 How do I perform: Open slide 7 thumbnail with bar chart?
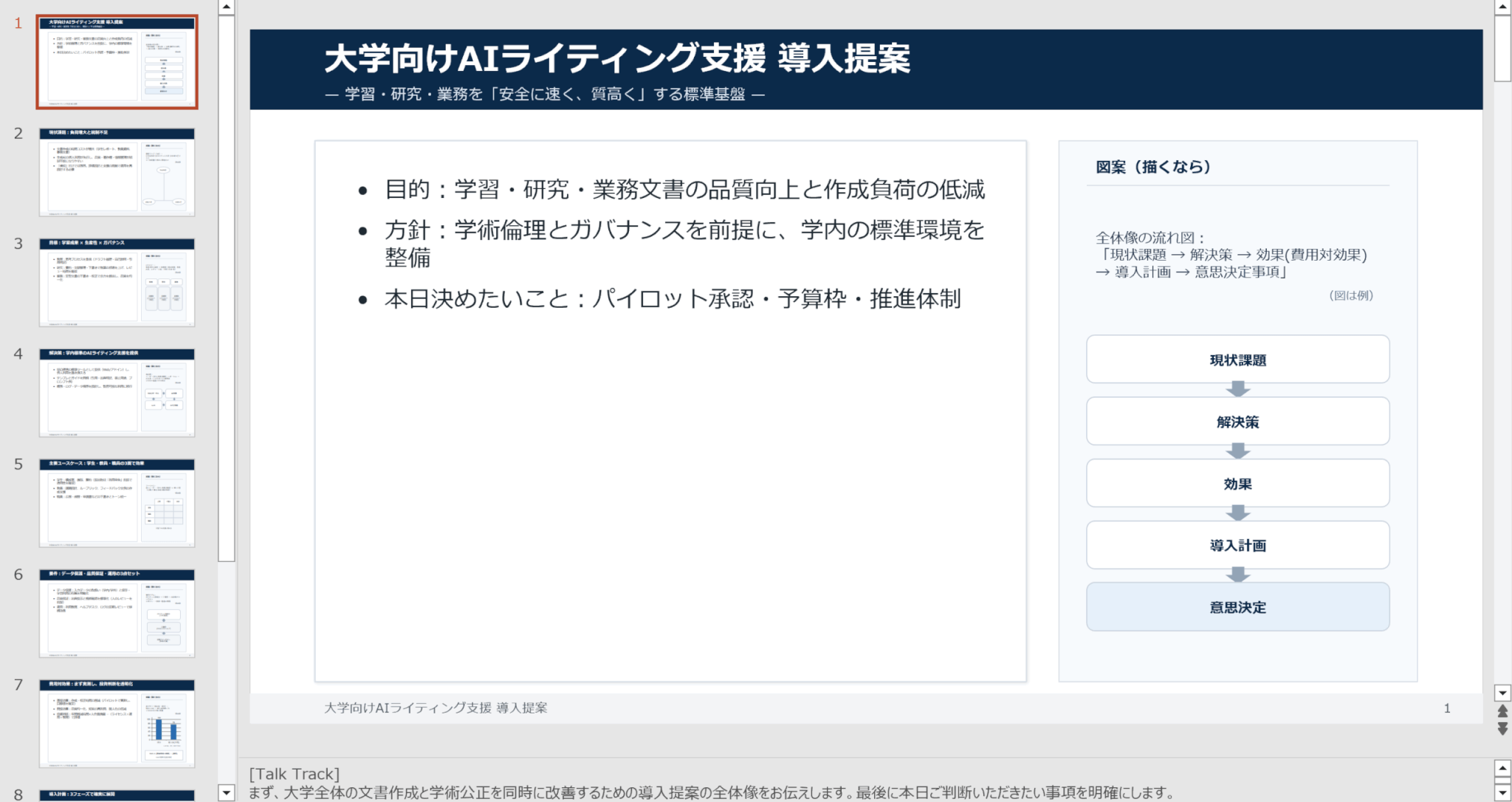coord(117,724)
